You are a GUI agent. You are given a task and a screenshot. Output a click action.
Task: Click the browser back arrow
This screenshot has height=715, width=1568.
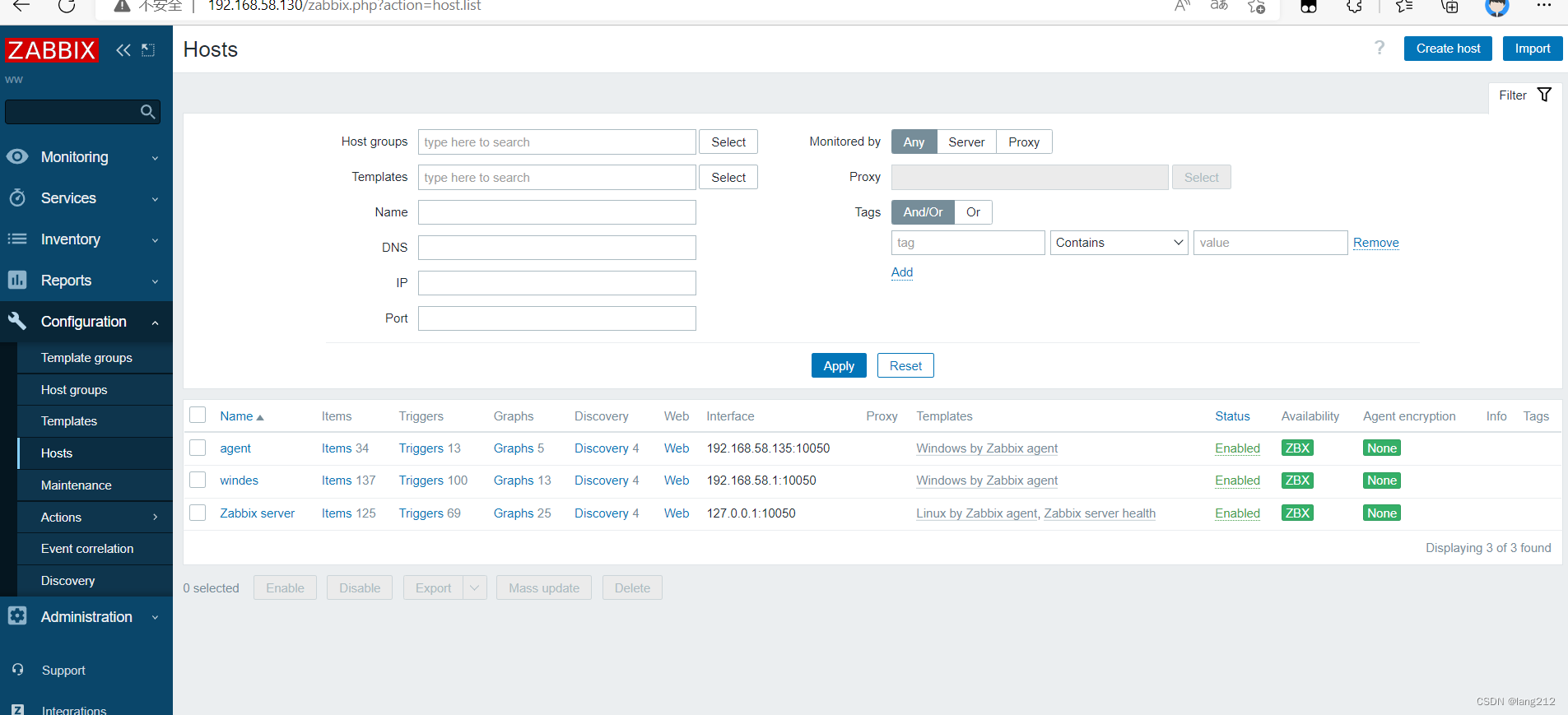click(x=21, y=6)
